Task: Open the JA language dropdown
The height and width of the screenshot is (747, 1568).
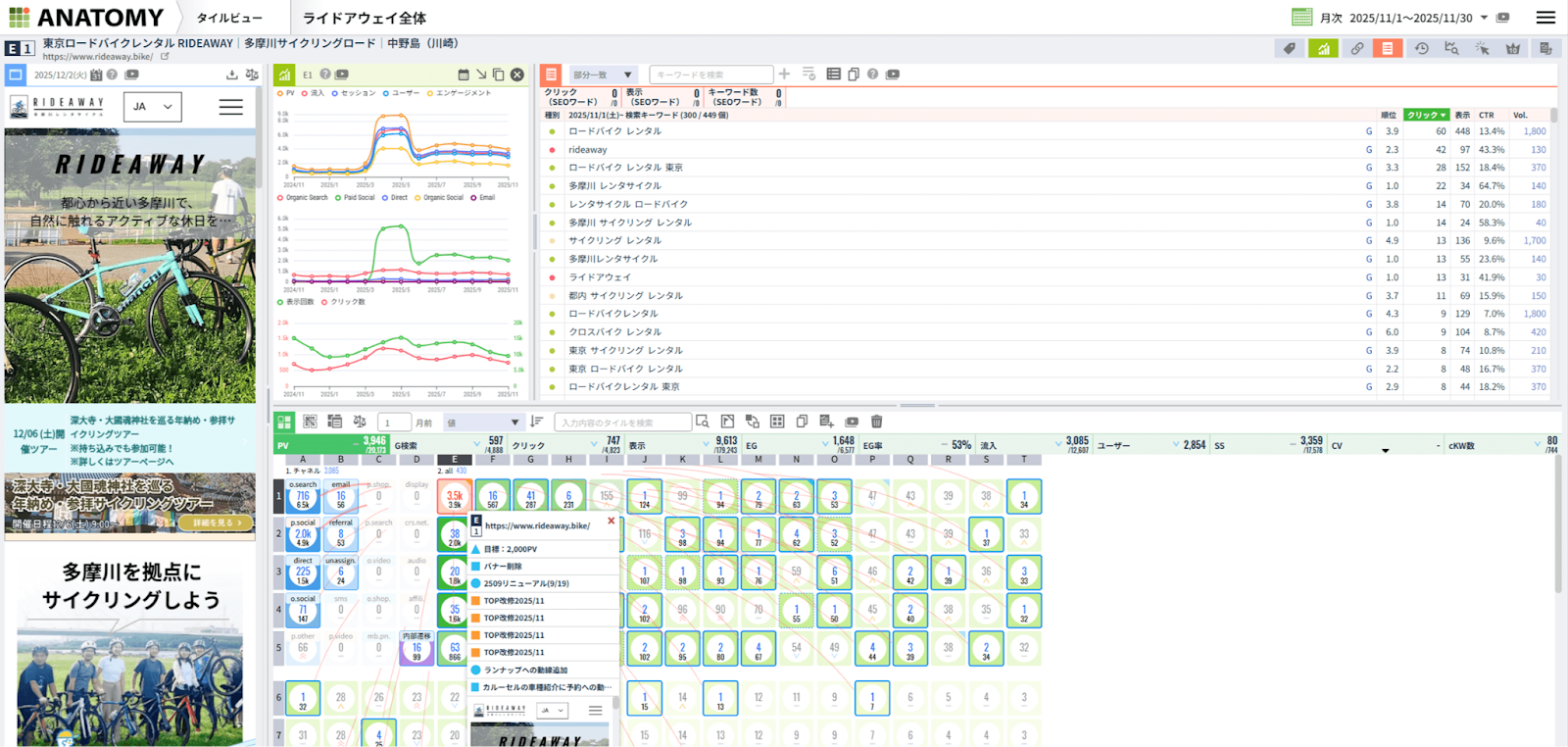Action: pyautogui.click(x=153, y=107)
